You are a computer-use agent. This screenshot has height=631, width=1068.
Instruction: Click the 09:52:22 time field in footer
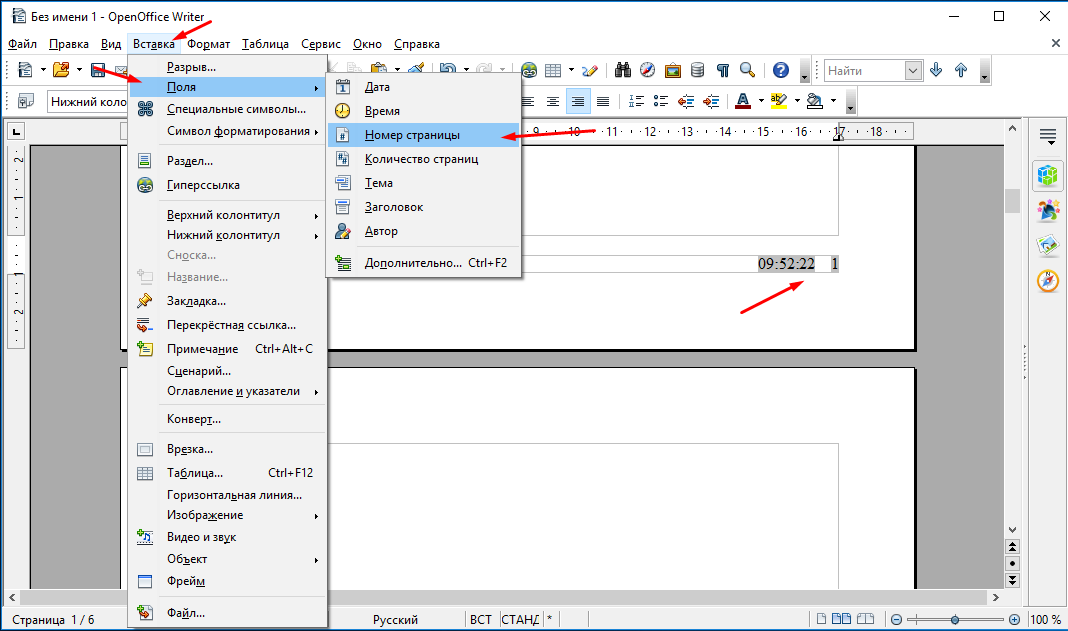tap(786, 264)
